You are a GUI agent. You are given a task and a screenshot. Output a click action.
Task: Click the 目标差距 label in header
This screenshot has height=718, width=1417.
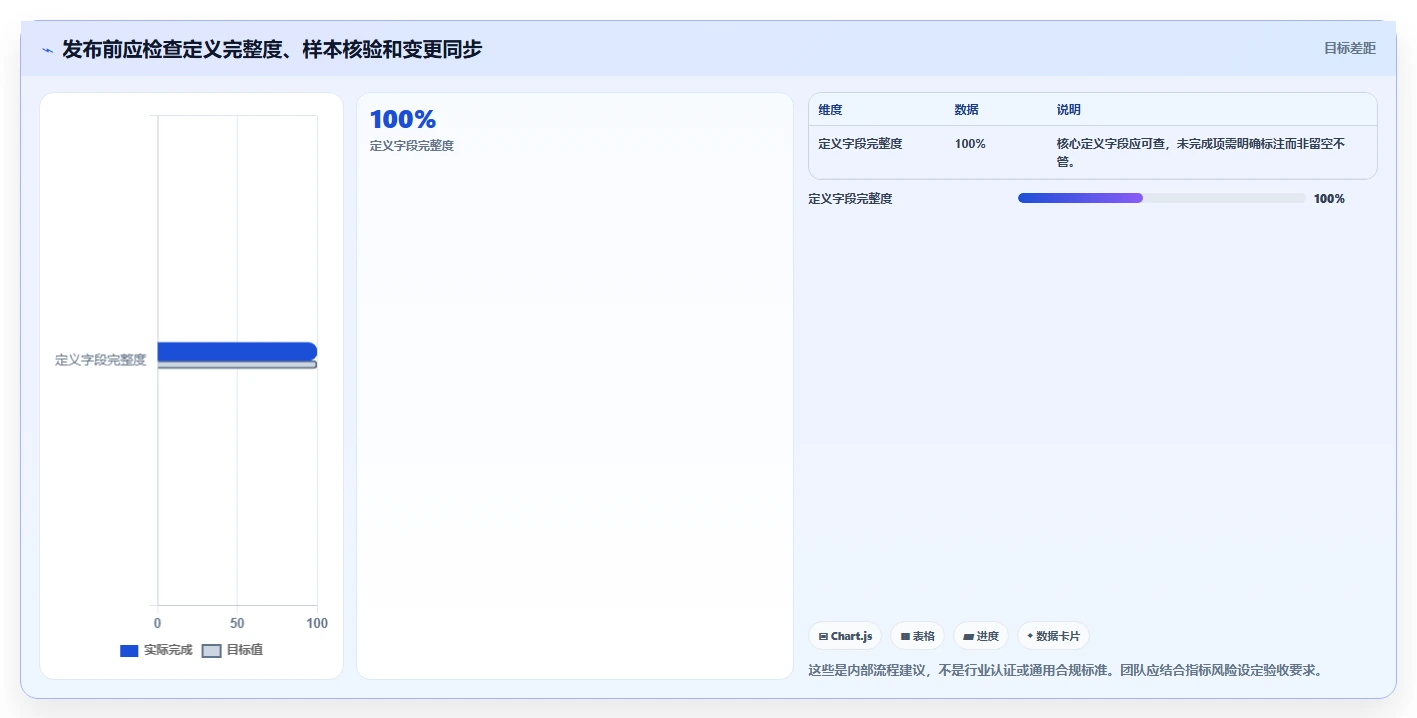(x=1350, y=48)
